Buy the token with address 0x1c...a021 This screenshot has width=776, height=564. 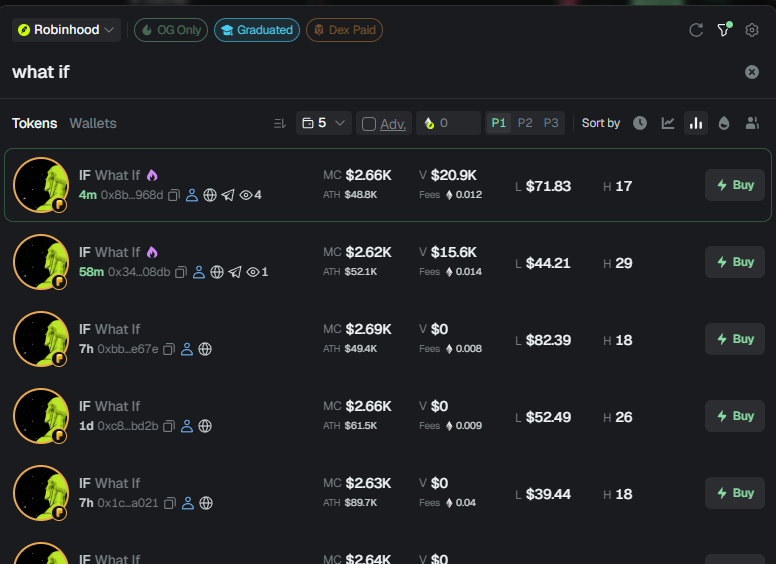click(x=735, y=493)
